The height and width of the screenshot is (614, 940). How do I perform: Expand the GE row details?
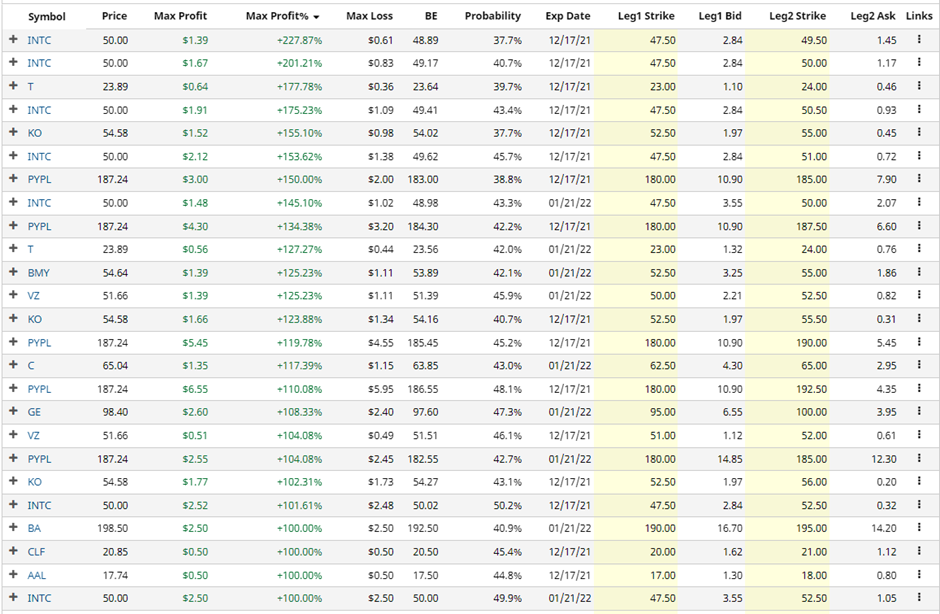pyautogui.click(x=13, y=411)
